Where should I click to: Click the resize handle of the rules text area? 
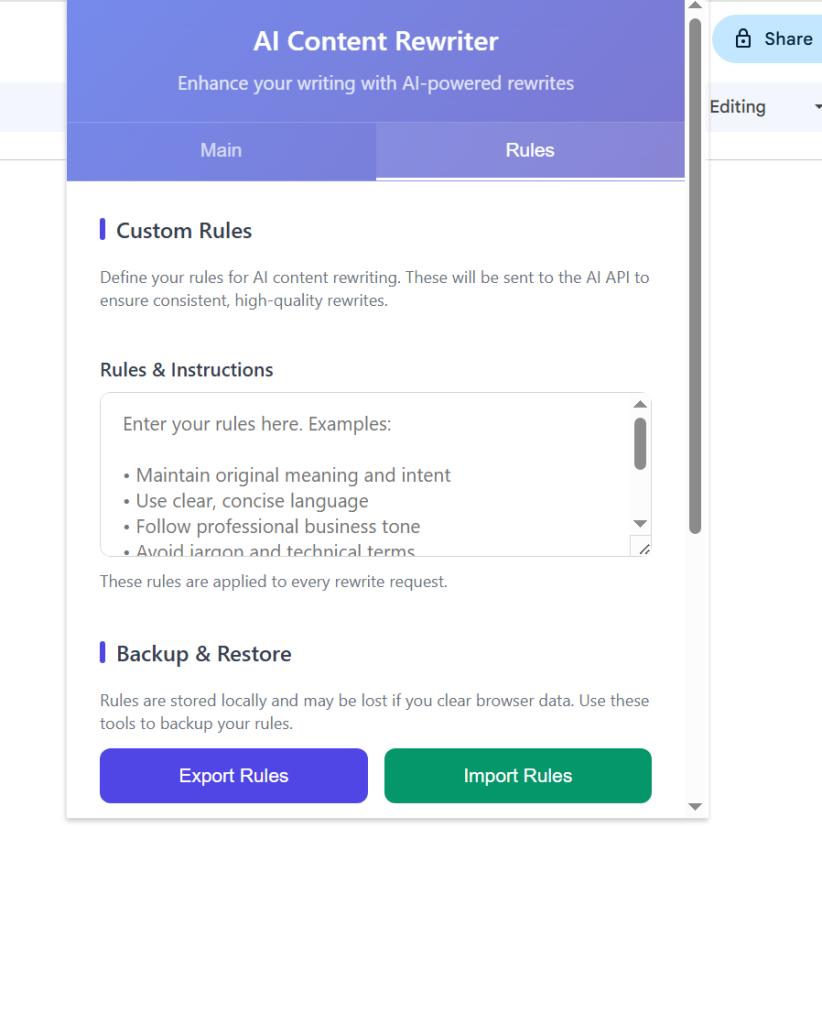645,549
